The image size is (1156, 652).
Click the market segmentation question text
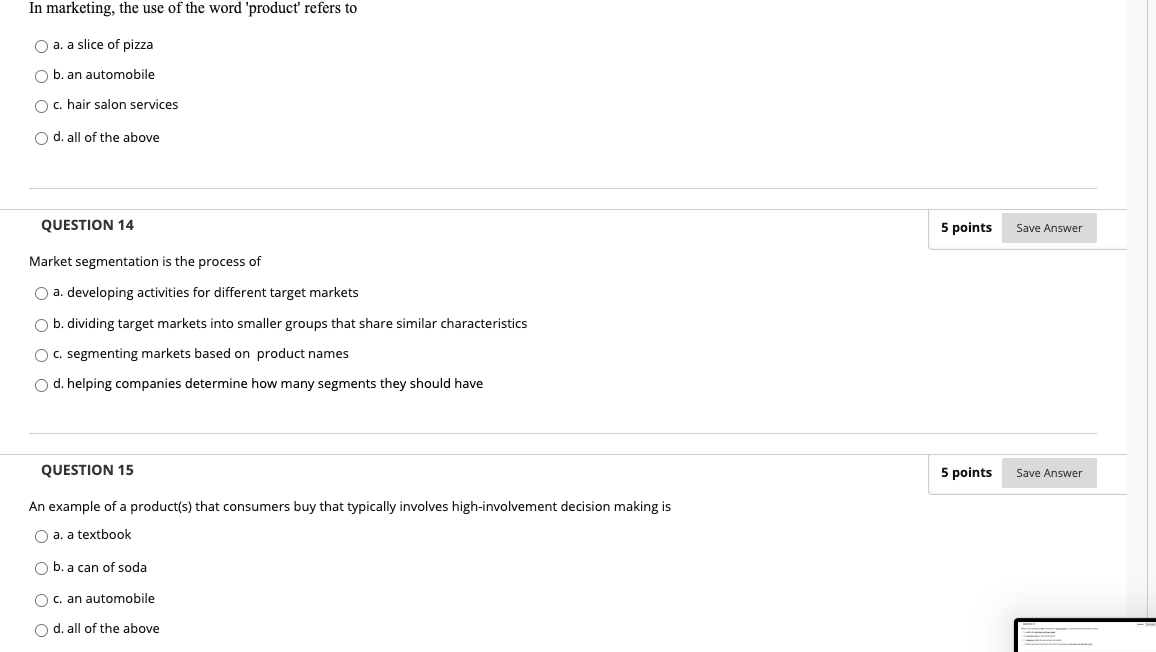point(145,261)
